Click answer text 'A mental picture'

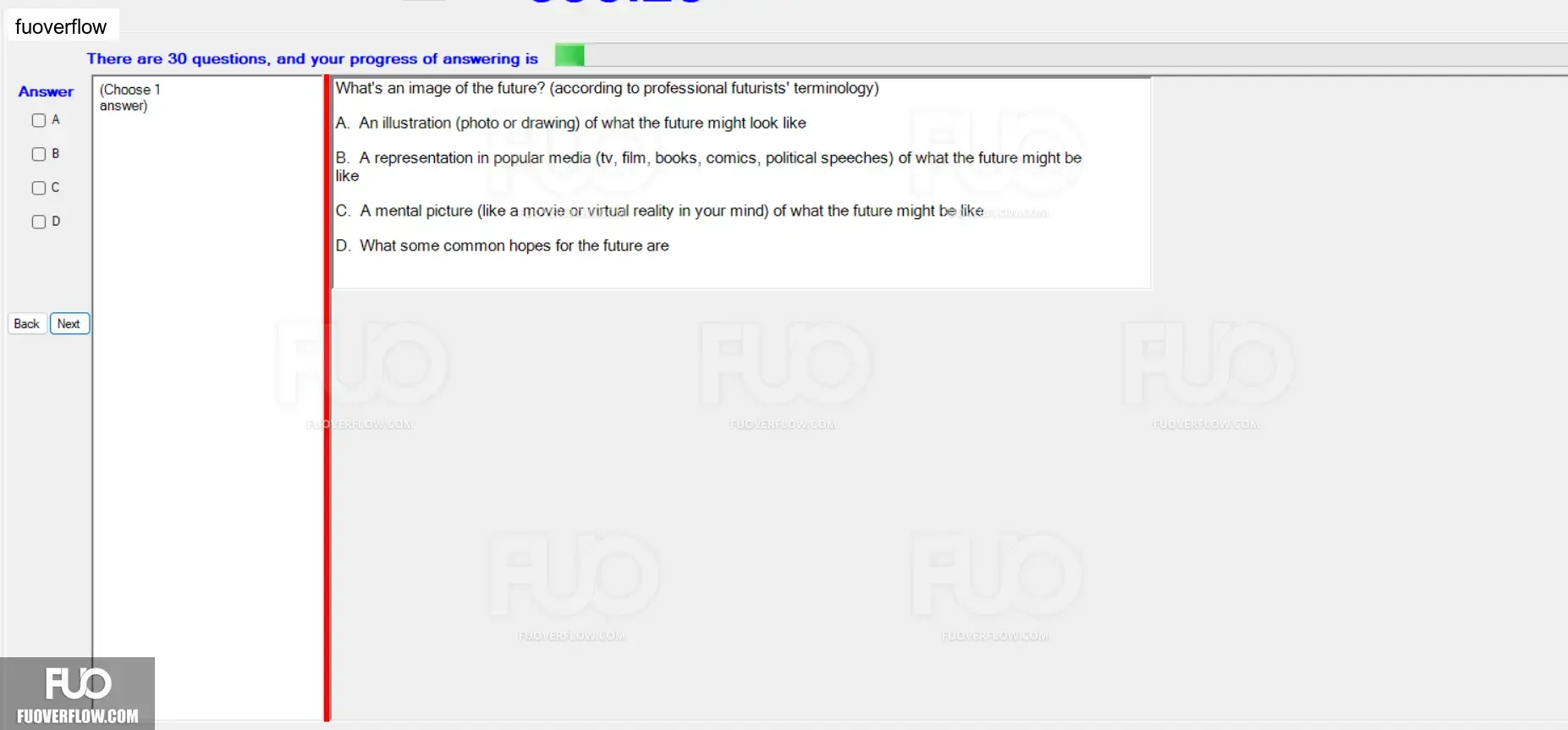pos(416,211)
